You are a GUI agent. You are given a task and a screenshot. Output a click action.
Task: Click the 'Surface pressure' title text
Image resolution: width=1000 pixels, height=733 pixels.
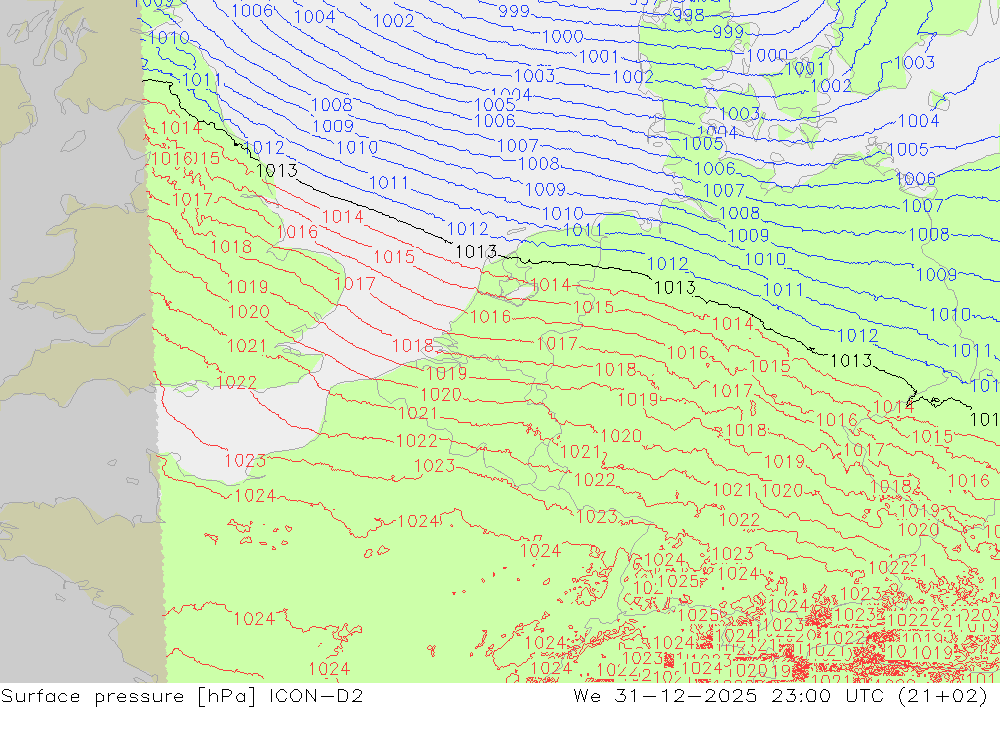click(x=89, y=695)
